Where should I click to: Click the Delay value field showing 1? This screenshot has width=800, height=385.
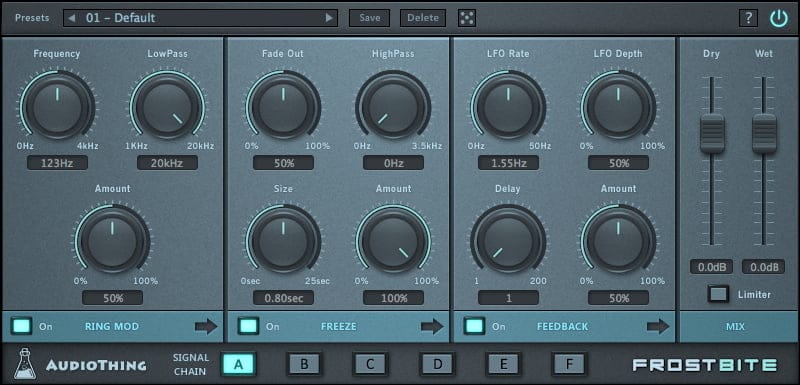click(x=508, y=298)
